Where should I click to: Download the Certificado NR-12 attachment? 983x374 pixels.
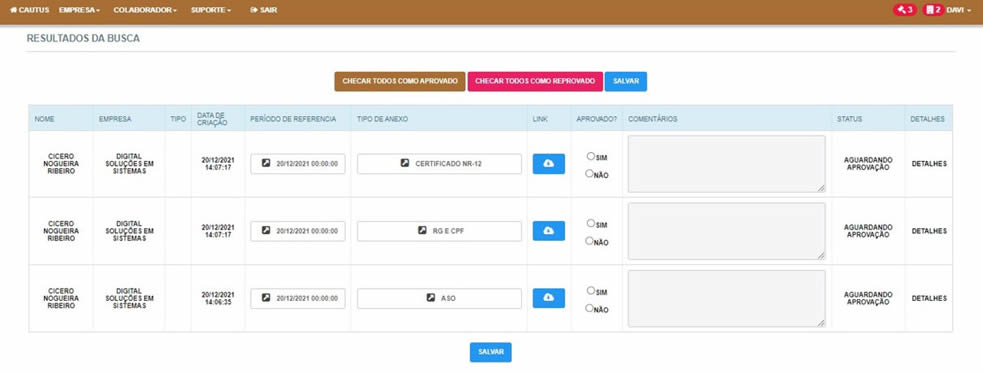pyautogui.click(x=549, y=164)
